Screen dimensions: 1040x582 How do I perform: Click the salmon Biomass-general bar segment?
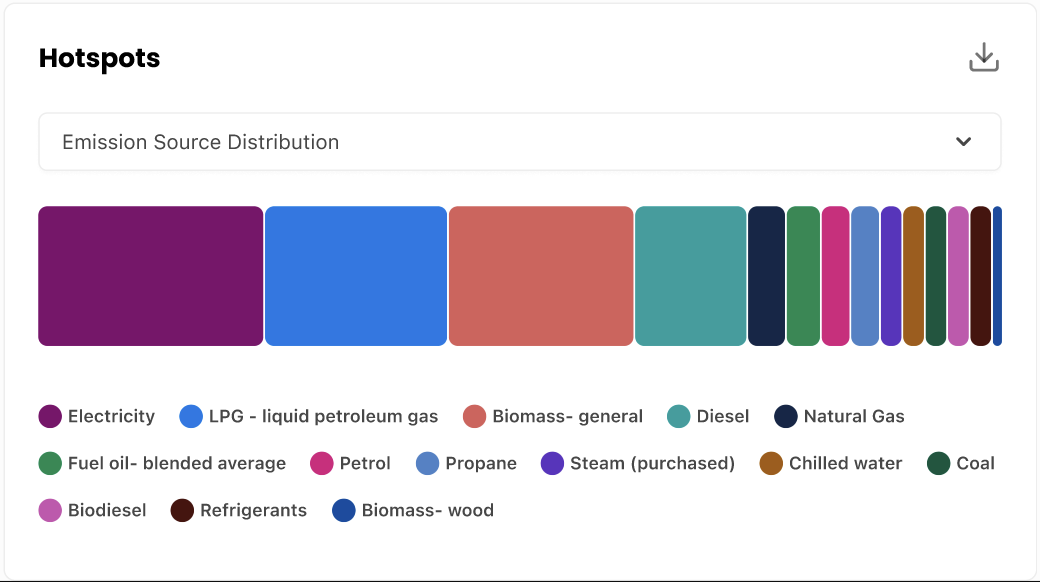[541, 276]
